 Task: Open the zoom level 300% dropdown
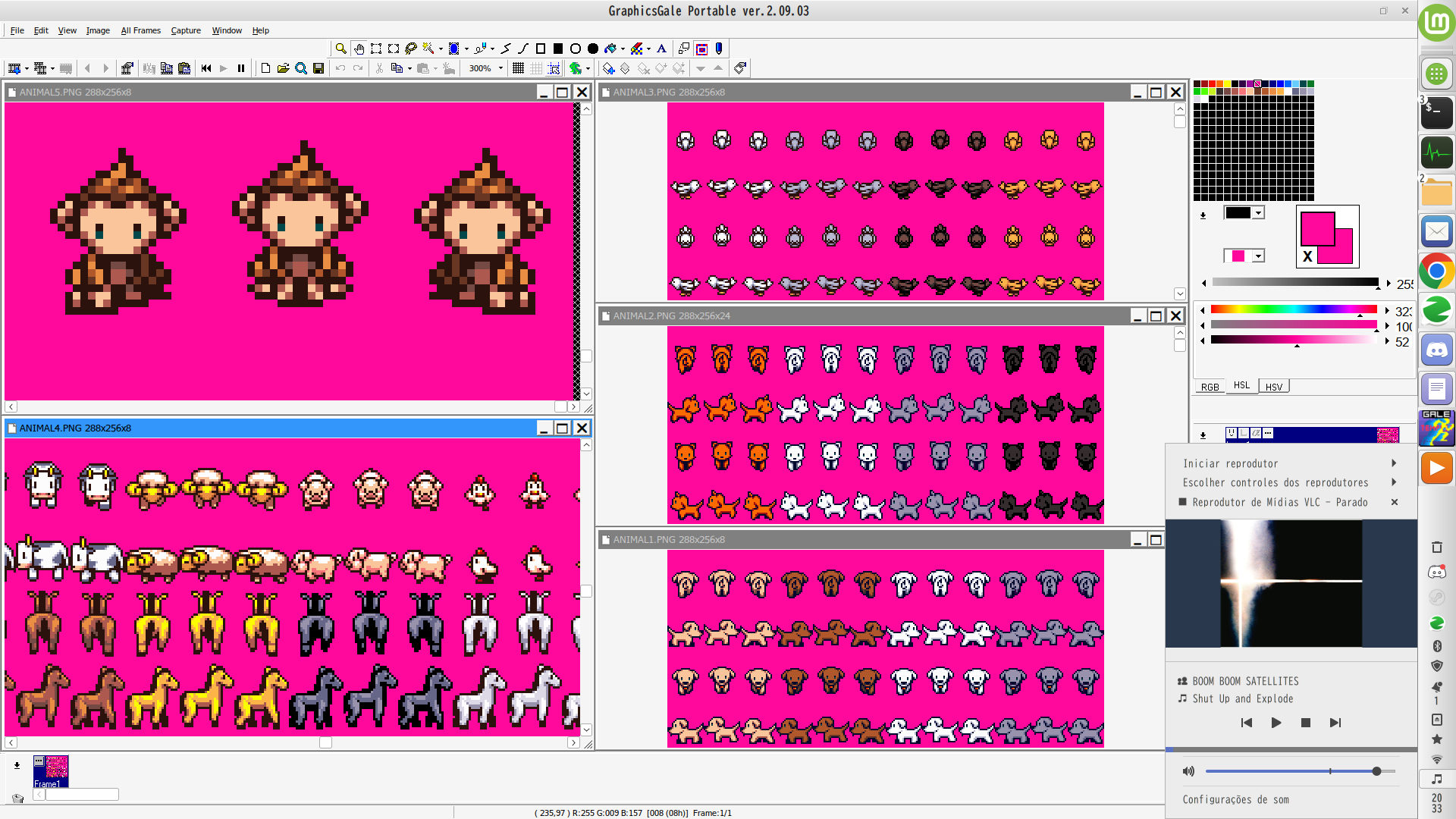500,68
